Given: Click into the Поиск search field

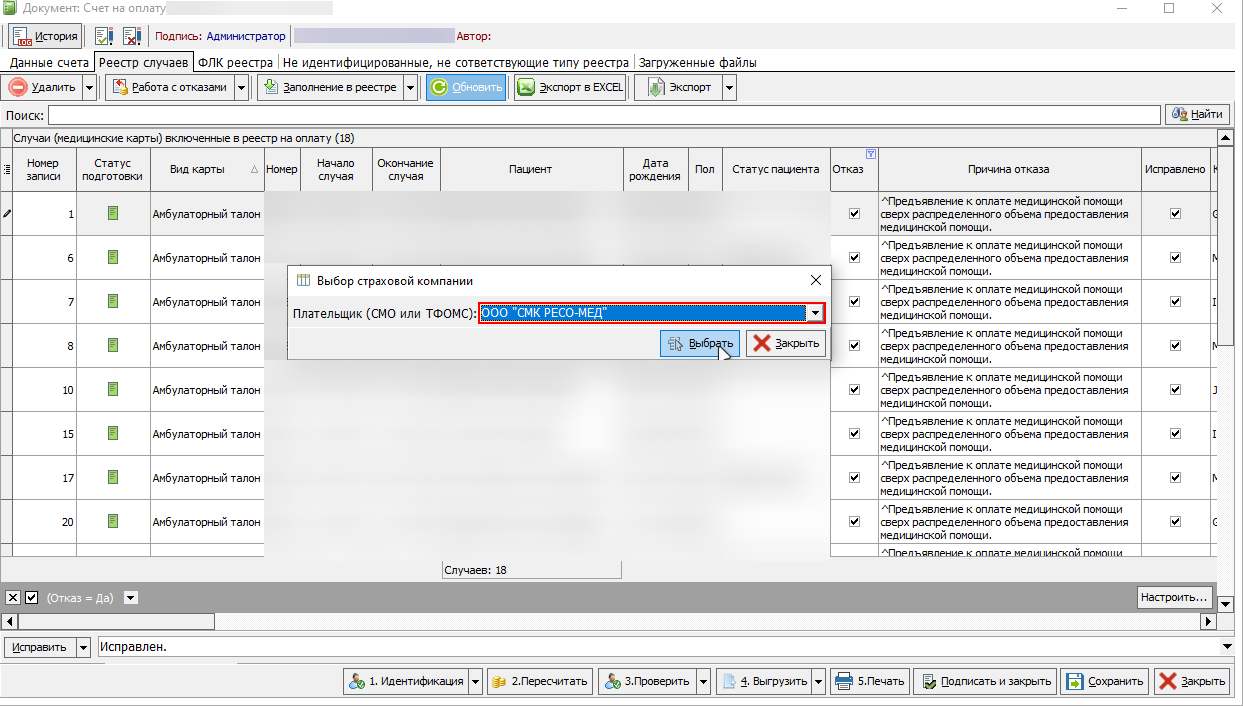Looking at the screenshot, I should (x=604, y=115).
